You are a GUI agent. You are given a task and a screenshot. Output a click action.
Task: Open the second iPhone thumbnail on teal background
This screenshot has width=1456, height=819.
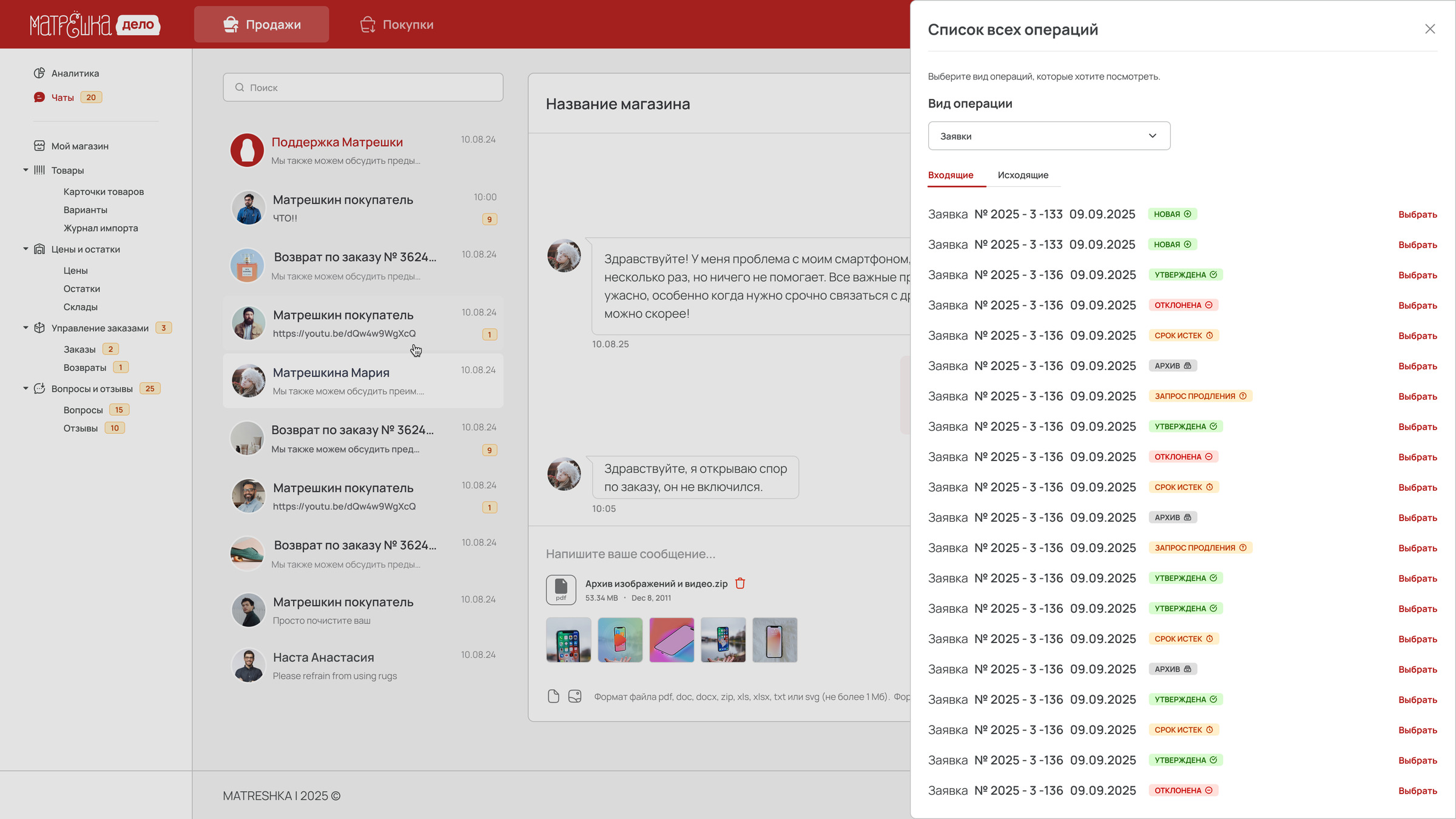point(620,640)
